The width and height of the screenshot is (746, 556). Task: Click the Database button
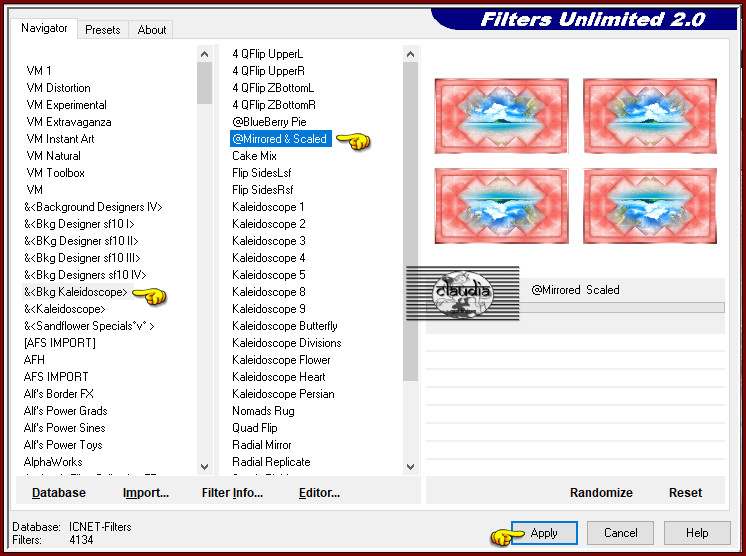[59, 493]
